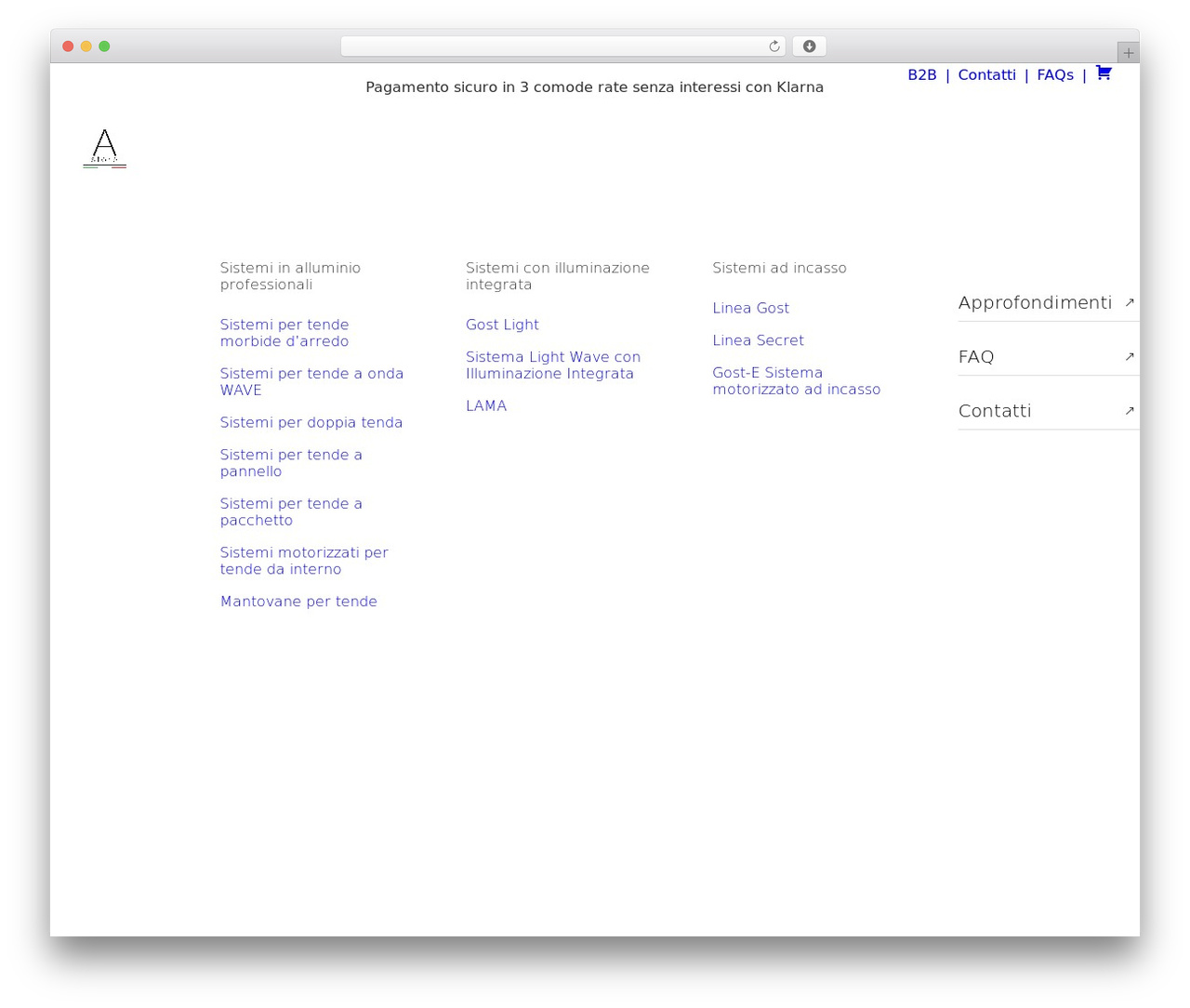Click the arrow icon next to FAQ

1130,356
